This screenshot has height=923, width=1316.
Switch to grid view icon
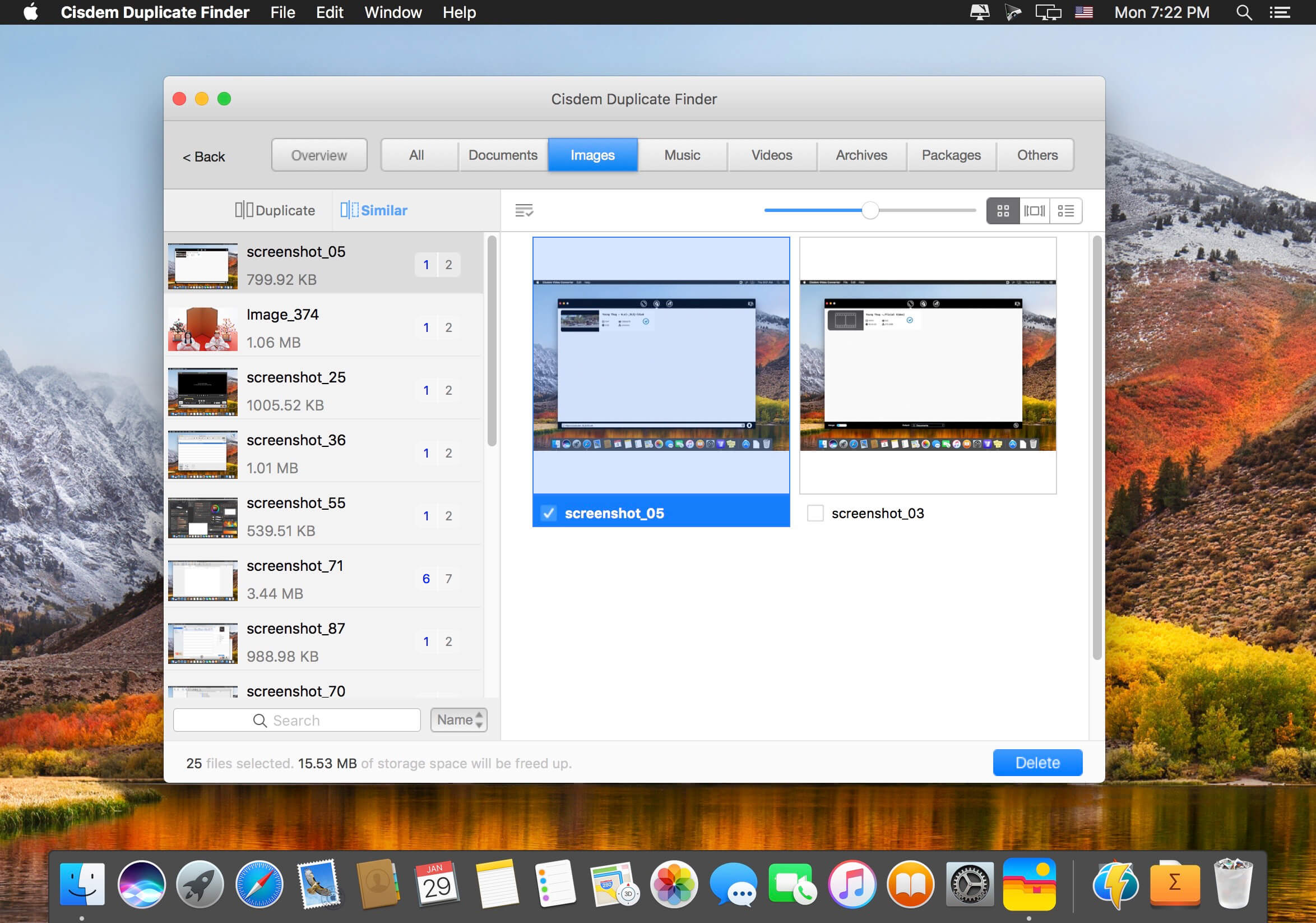(x=1003, y=211)
